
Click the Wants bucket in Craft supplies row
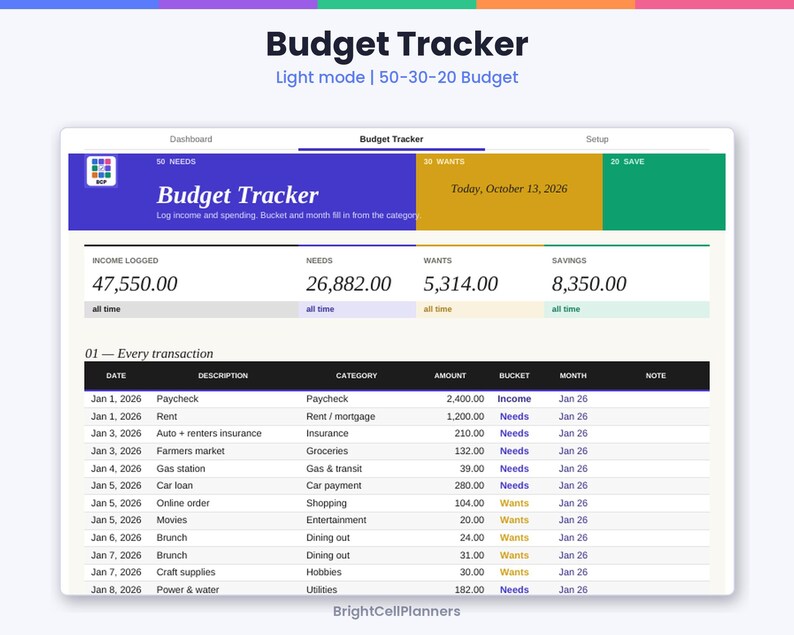click(x=514, y=572)
